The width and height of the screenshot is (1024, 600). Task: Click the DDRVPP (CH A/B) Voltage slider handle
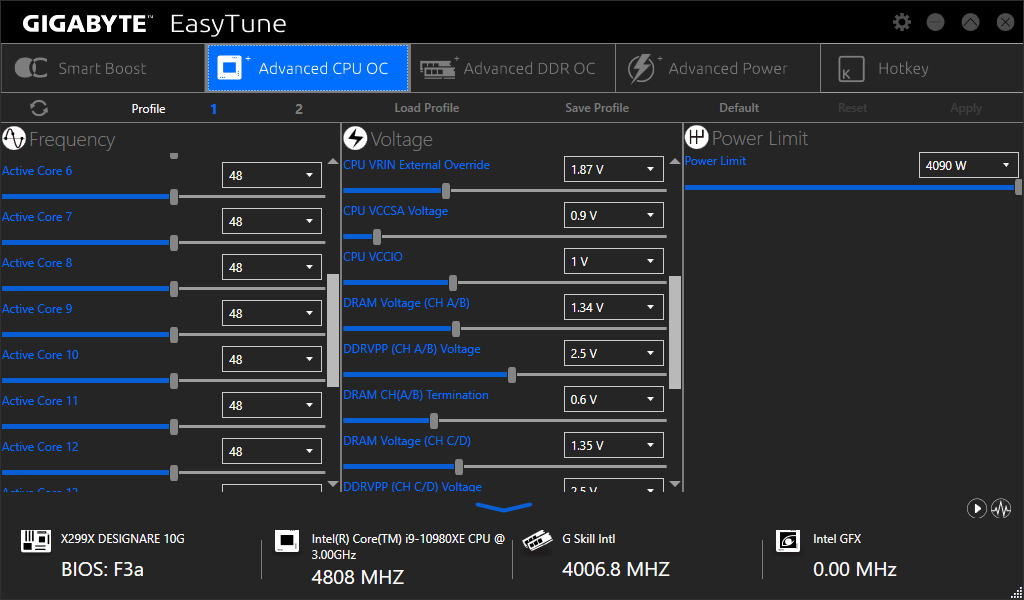(x=512, y=375)
